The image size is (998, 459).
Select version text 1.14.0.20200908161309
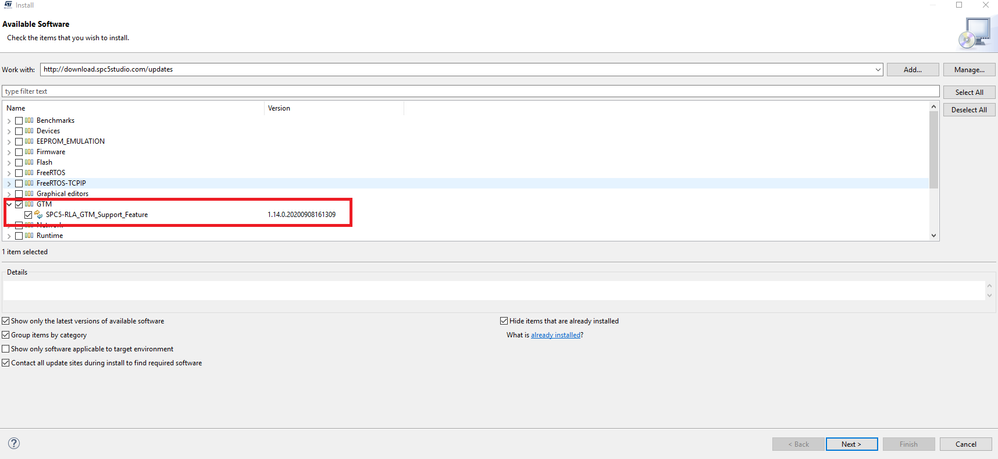[x=302, y=215]
